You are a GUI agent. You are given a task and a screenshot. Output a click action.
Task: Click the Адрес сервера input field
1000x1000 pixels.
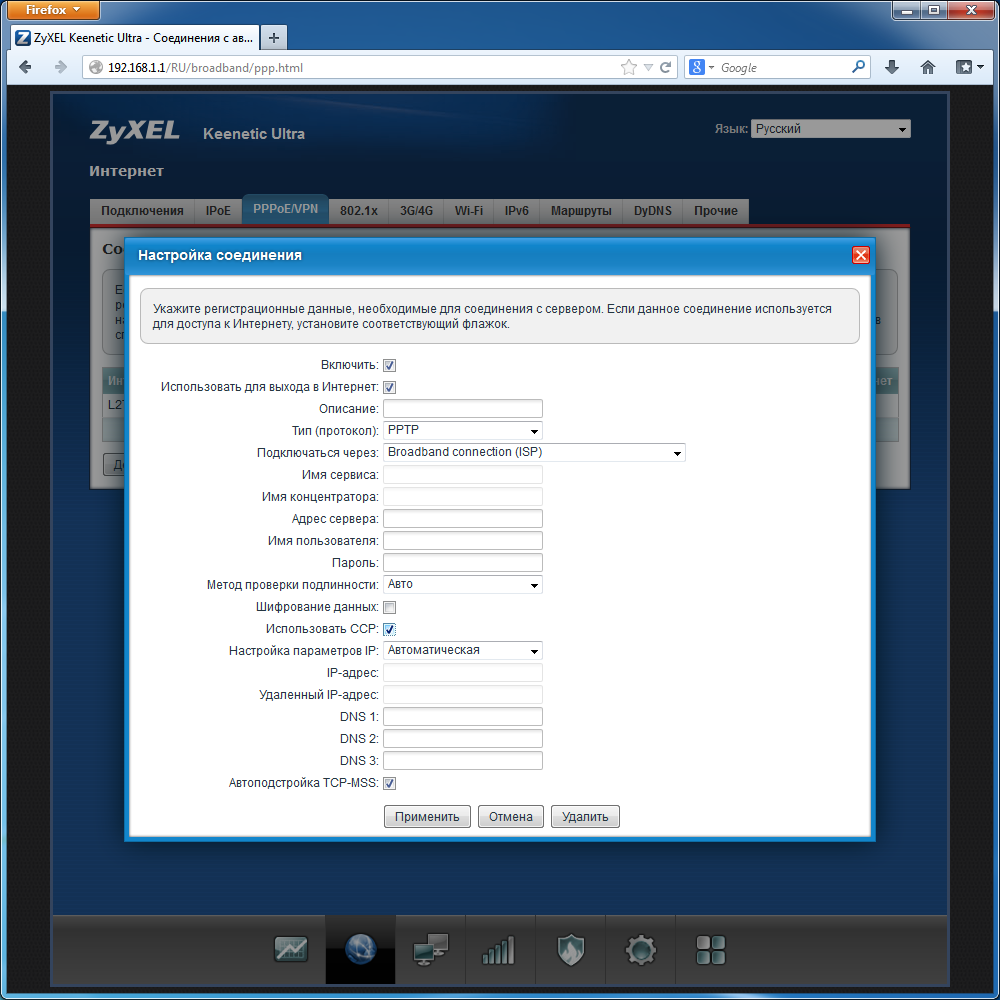tap(462, 519)
